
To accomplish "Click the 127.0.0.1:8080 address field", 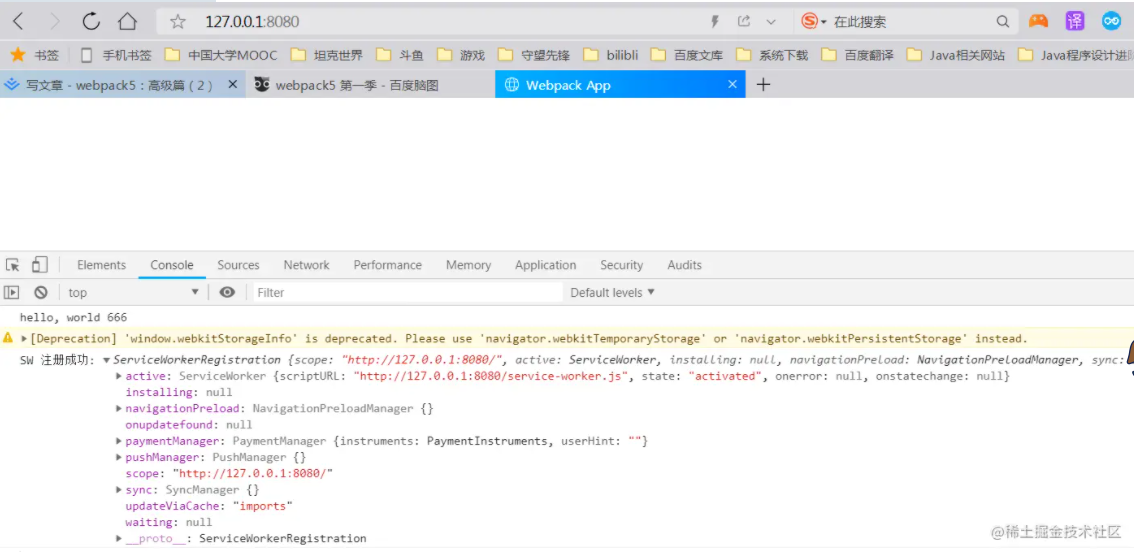I will (x=252, y=22).
